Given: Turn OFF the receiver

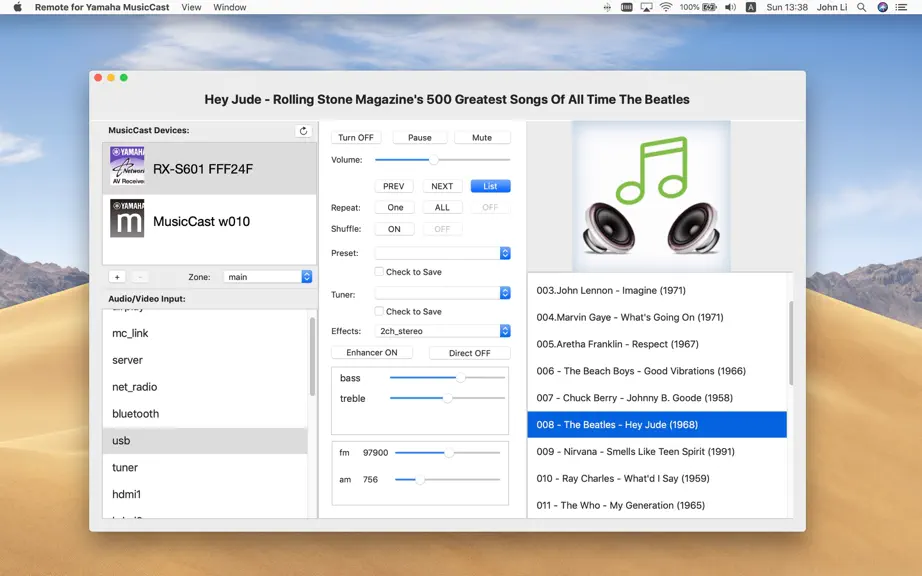Looking at the screenshot, I should pyautogui.click(x=356, y=138).
